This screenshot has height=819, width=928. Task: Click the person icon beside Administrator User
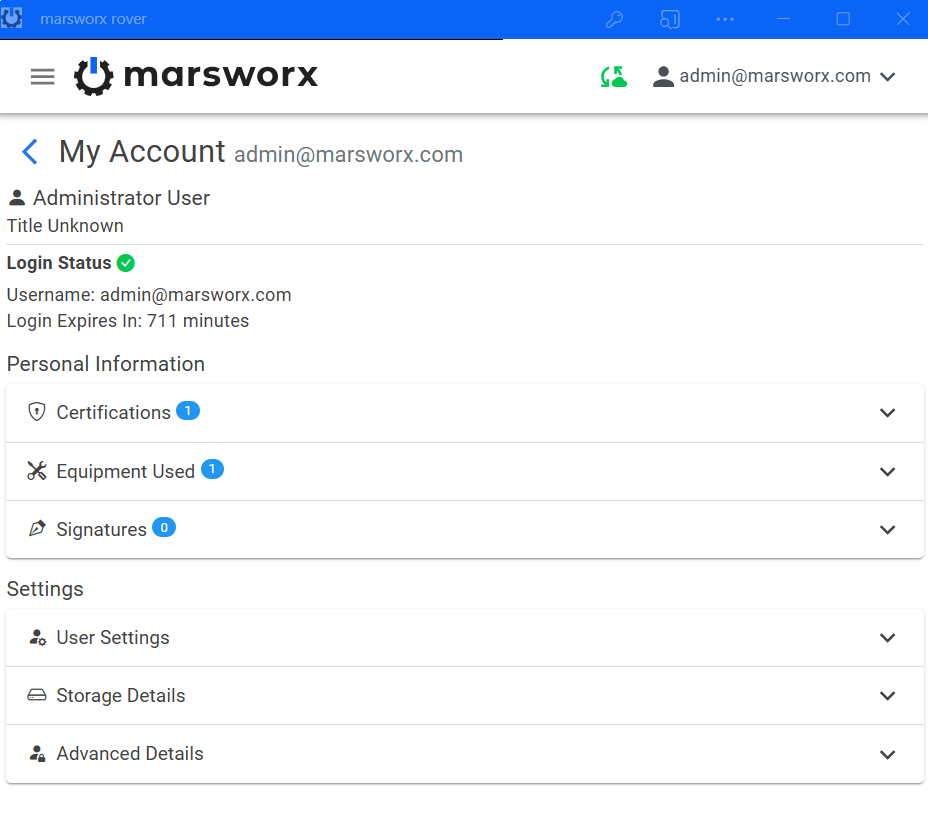coord(17,198)
